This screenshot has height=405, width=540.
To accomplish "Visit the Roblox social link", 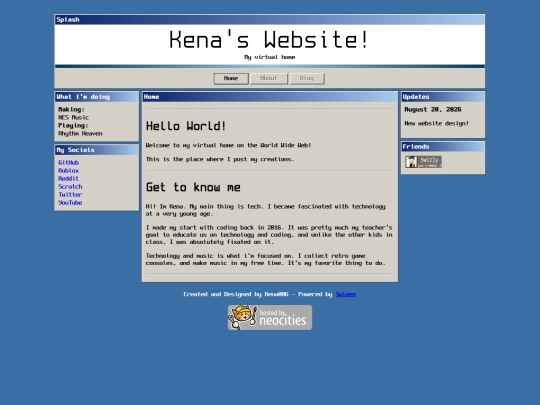I will click(x=69, y=170).
